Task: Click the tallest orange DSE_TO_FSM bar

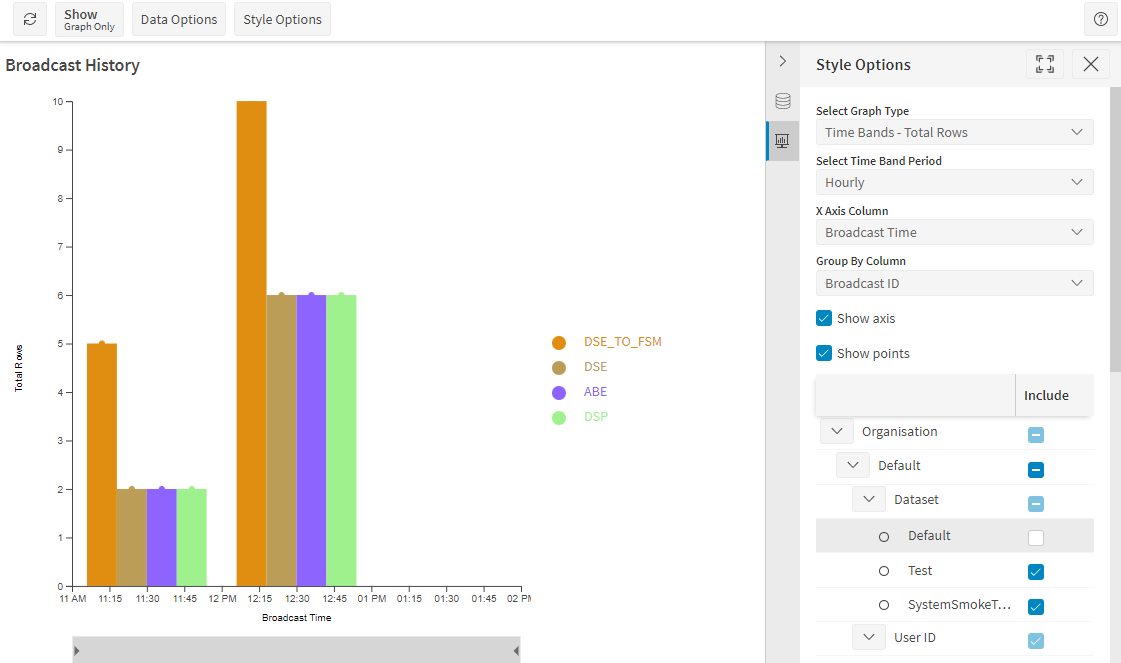Action: click(252, 344)
